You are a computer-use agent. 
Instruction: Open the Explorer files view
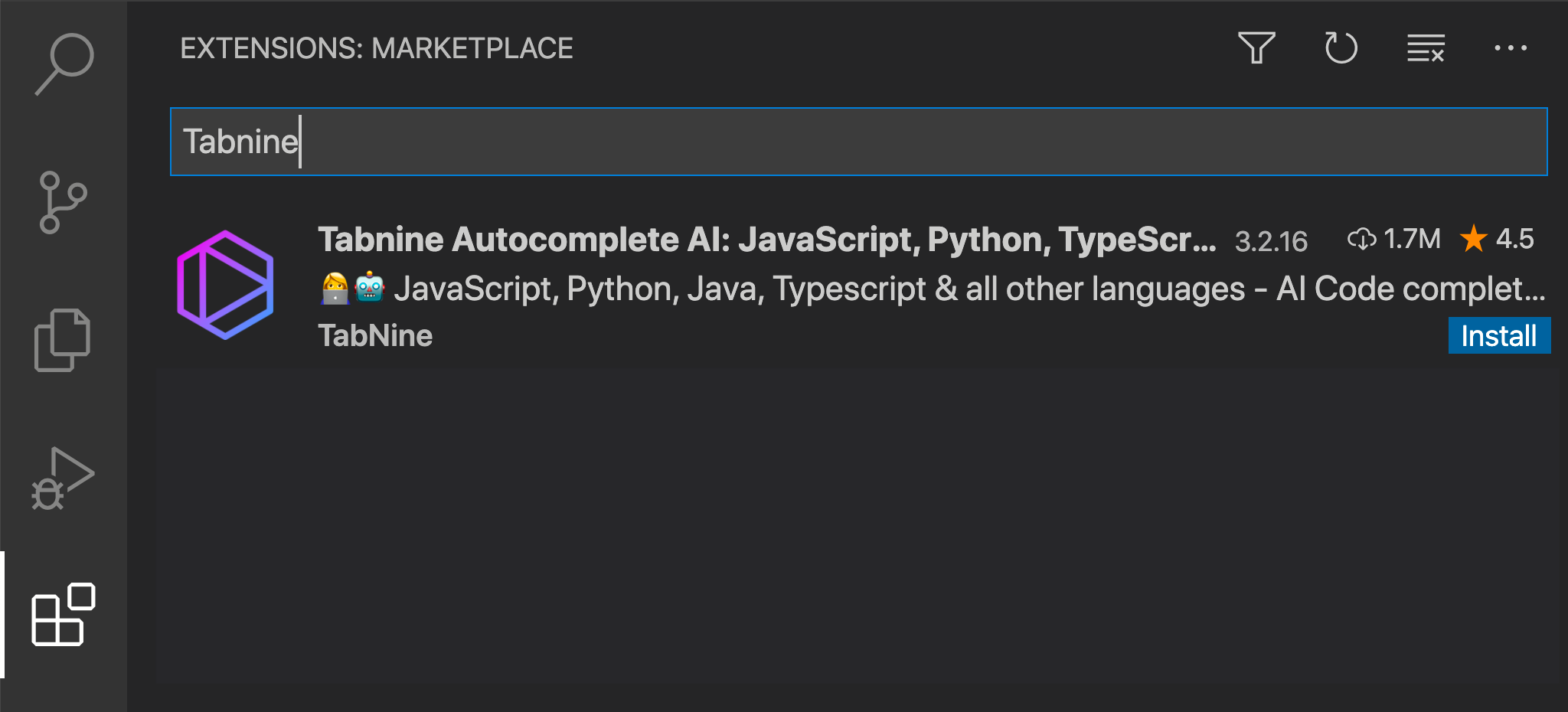(63, 340)
